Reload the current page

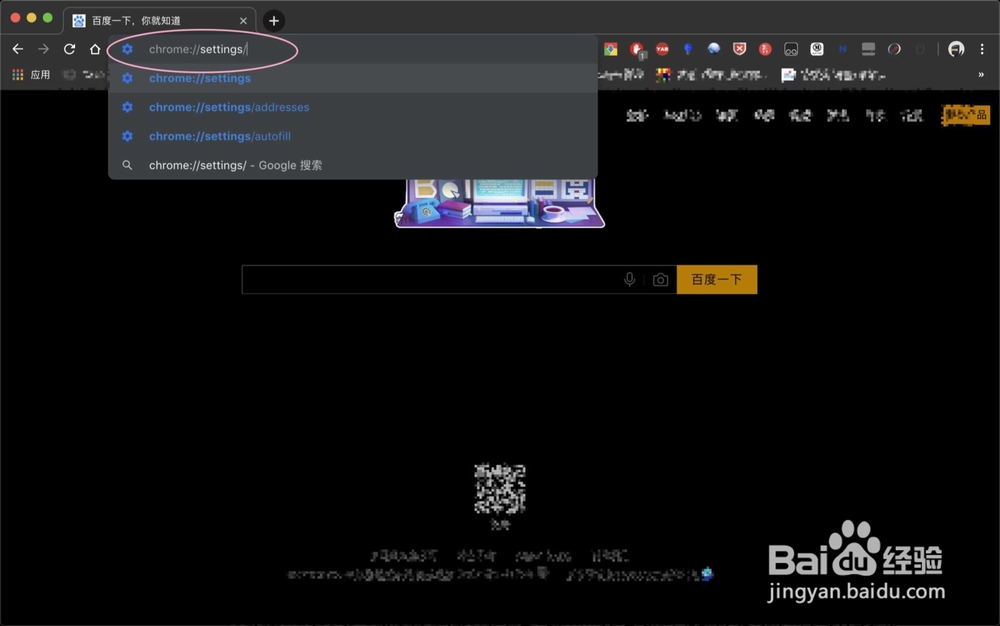(x=68, y=48)
